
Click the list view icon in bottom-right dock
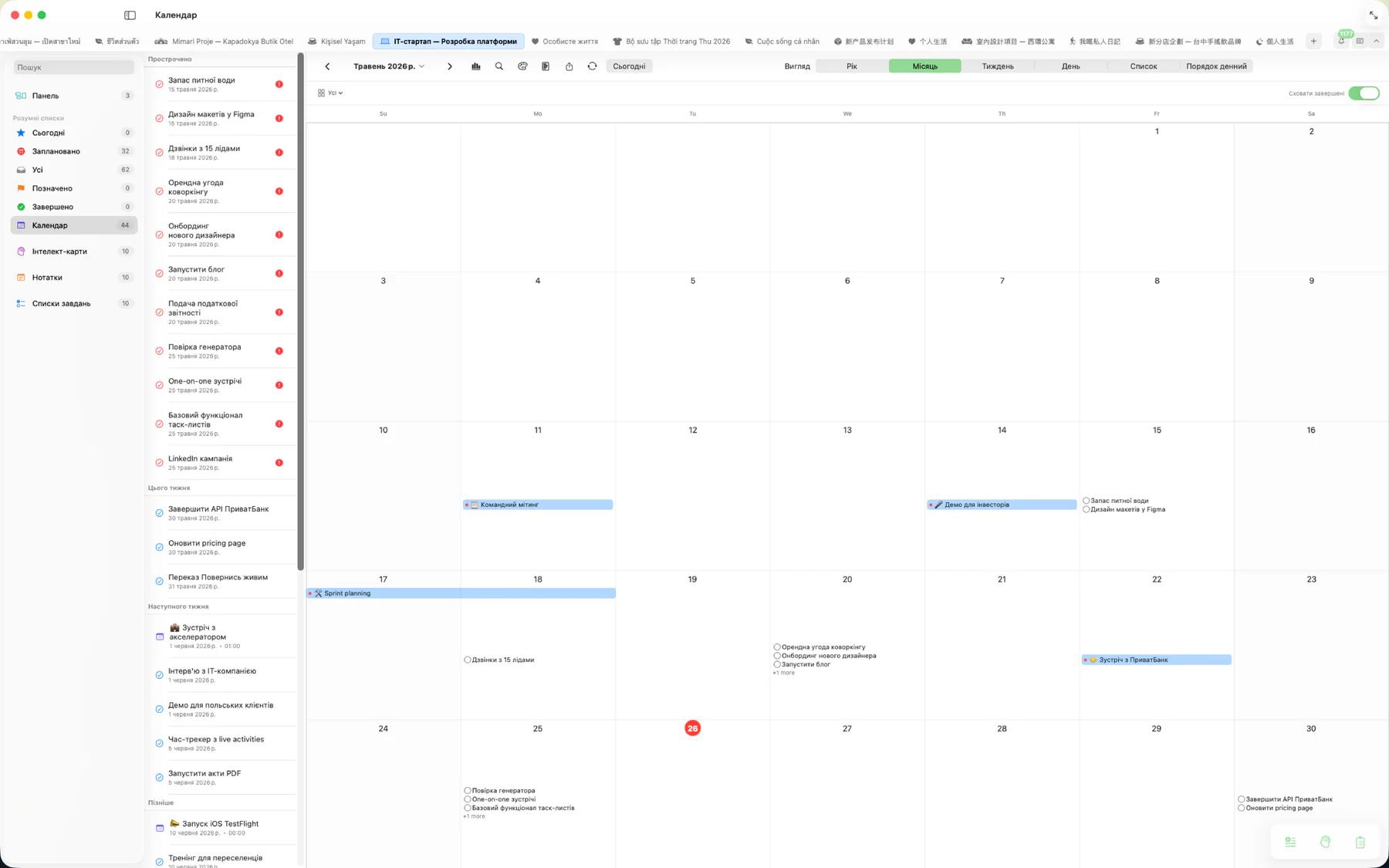click(1290, 842)
